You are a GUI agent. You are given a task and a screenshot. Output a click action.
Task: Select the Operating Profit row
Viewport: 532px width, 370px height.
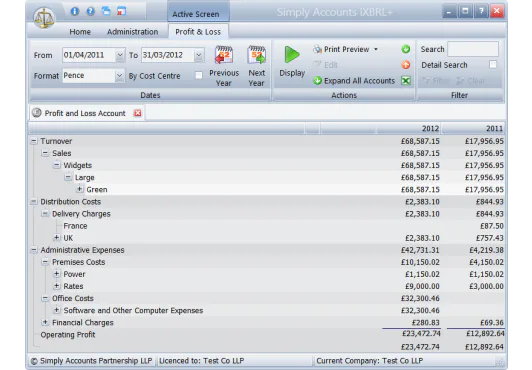click(x=267, y=335)
